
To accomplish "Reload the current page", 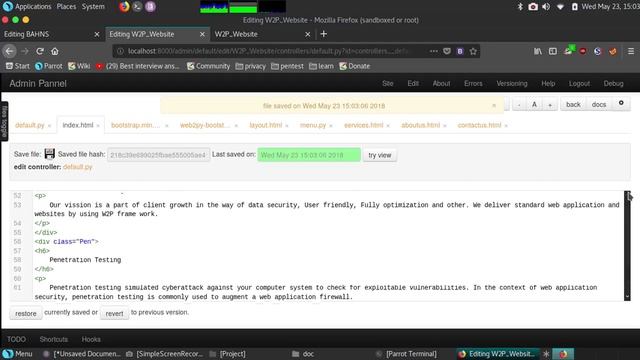I will coord(40,51).
